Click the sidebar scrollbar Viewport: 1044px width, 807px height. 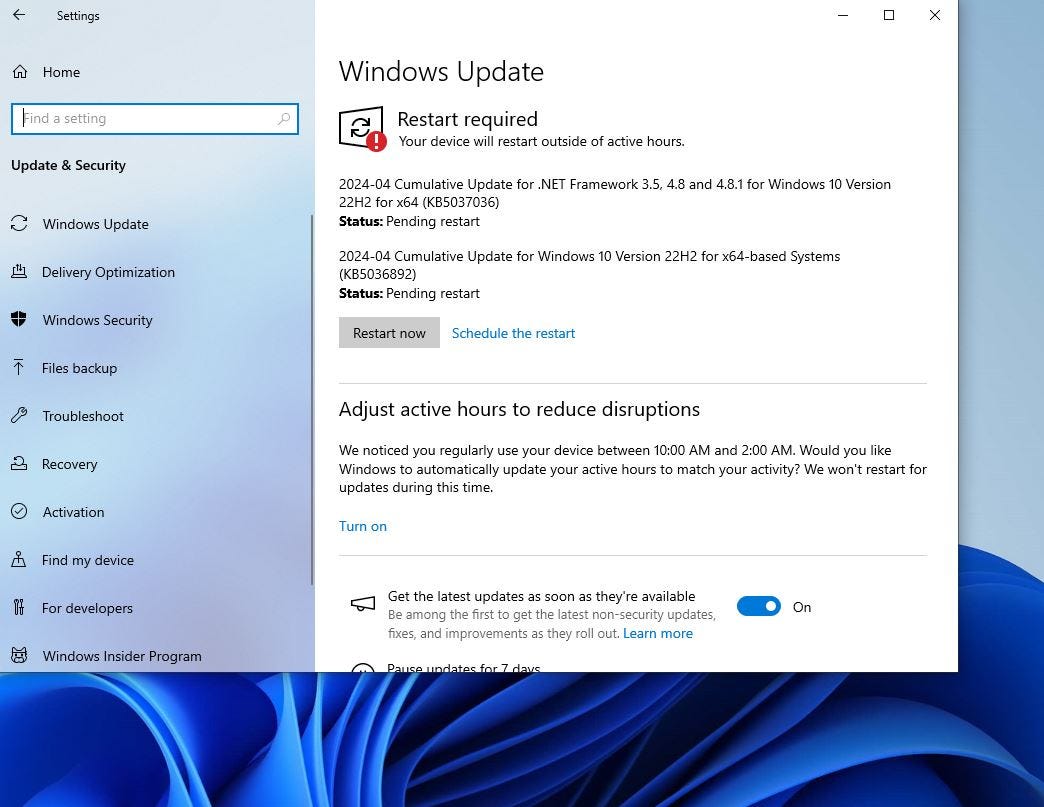tap(312, 400)
